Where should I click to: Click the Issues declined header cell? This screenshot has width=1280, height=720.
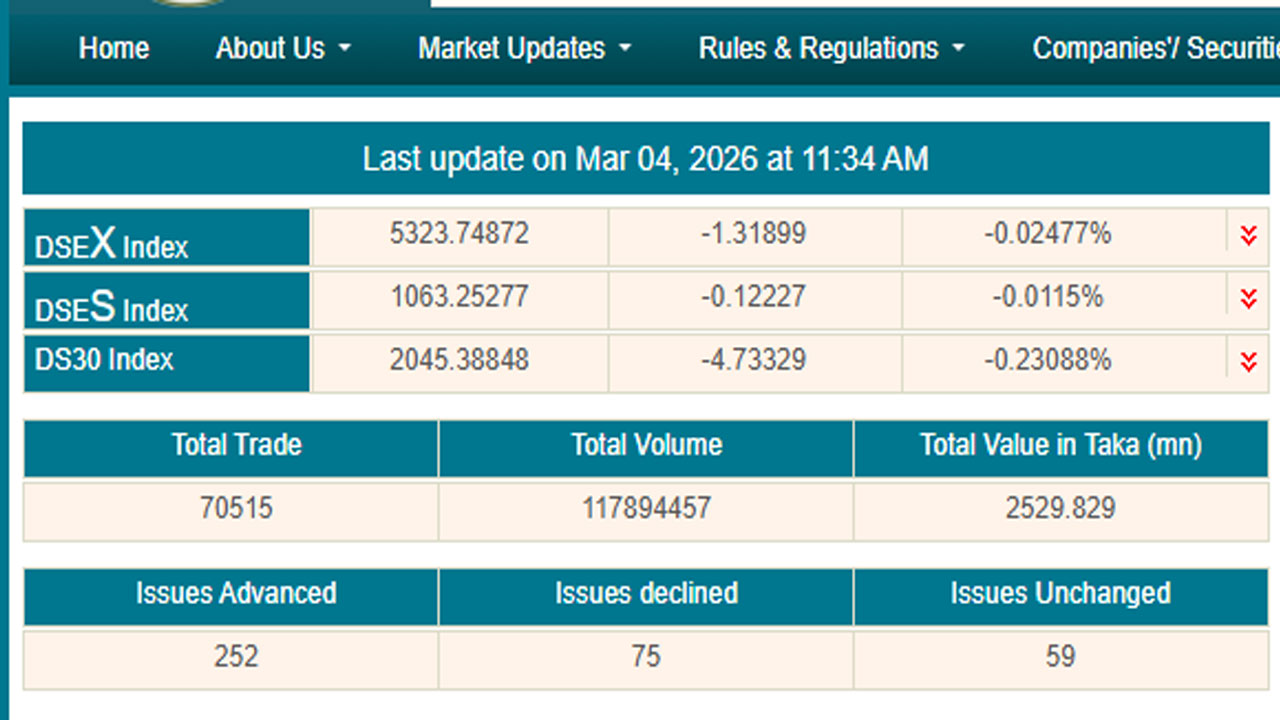[x=646, y=593]
